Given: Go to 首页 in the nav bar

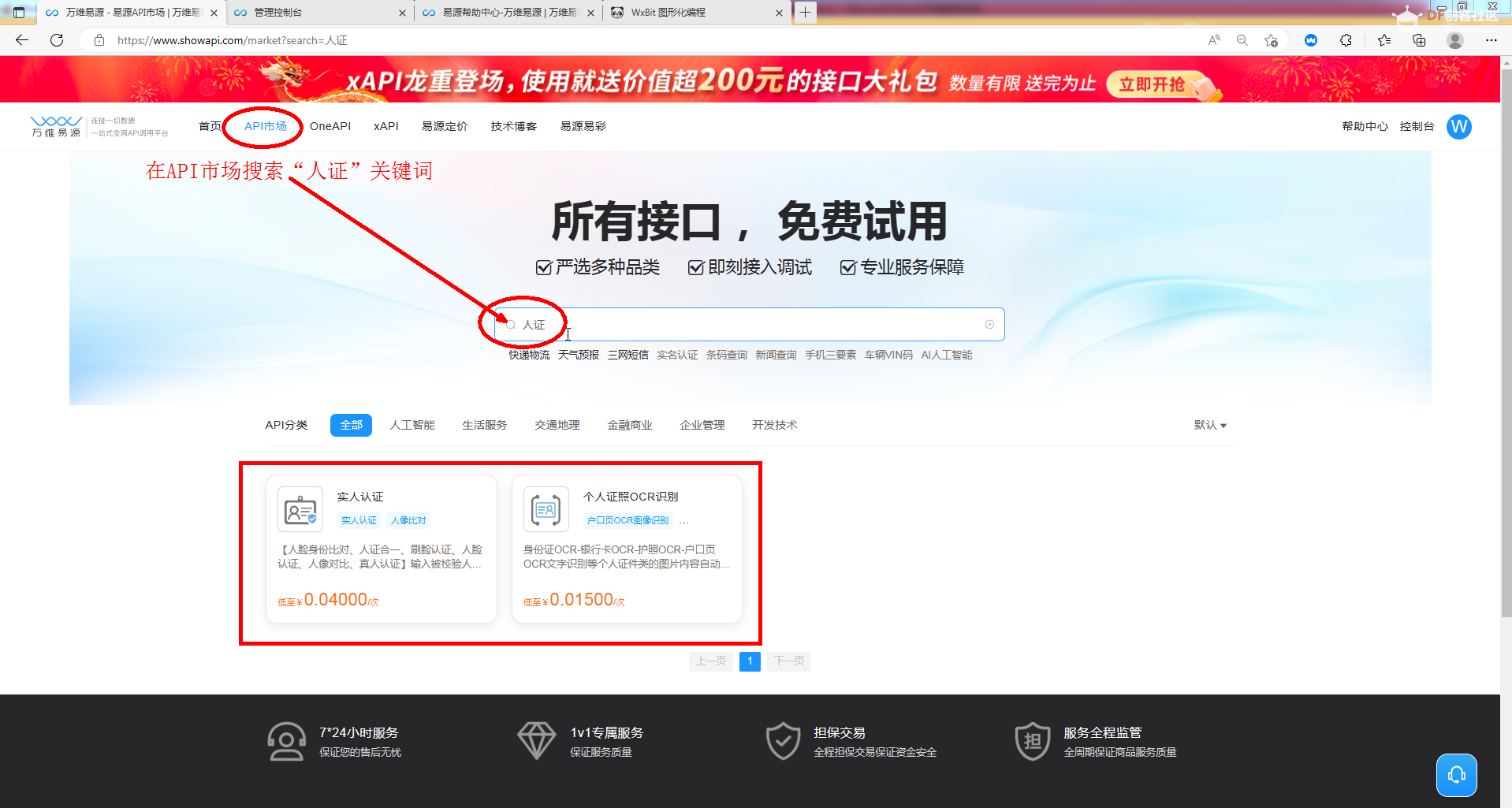Looking at the screenshot, I should click(210, 126).
